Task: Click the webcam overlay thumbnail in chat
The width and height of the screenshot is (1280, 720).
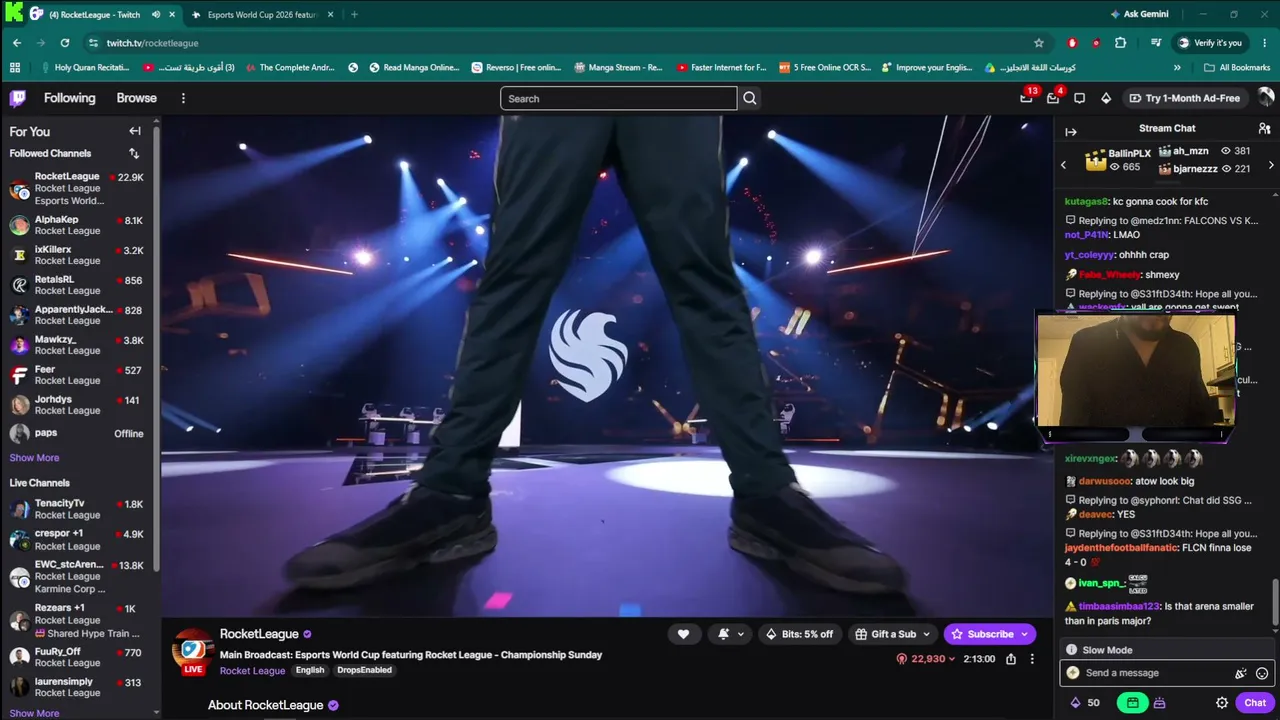Action: [1135, 376]
